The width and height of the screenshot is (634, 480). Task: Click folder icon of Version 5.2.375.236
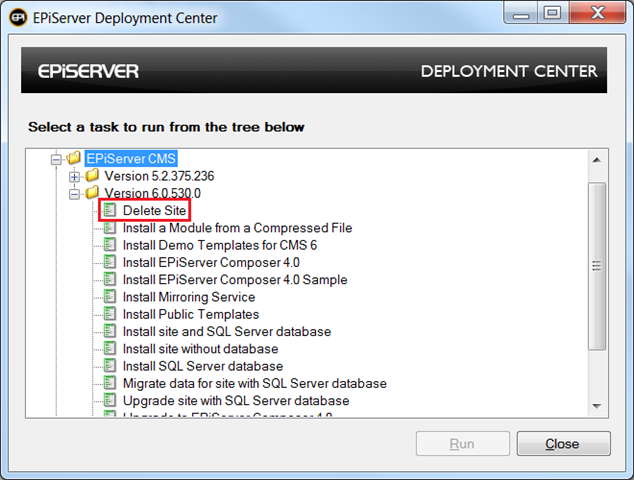coord(93,176)
